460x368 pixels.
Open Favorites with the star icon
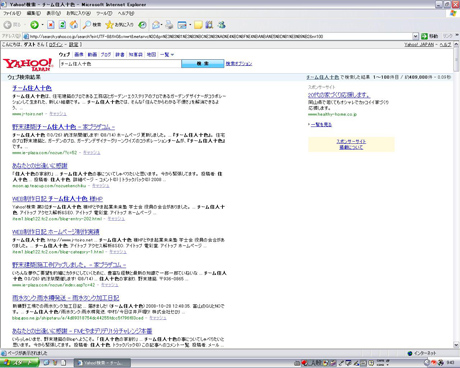point(119,25)
